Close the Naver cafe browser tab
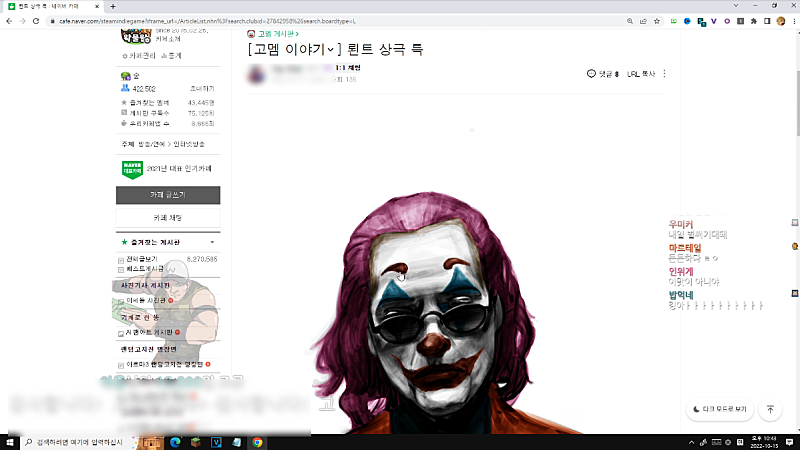The image size is (800, 450). (97, 7)
